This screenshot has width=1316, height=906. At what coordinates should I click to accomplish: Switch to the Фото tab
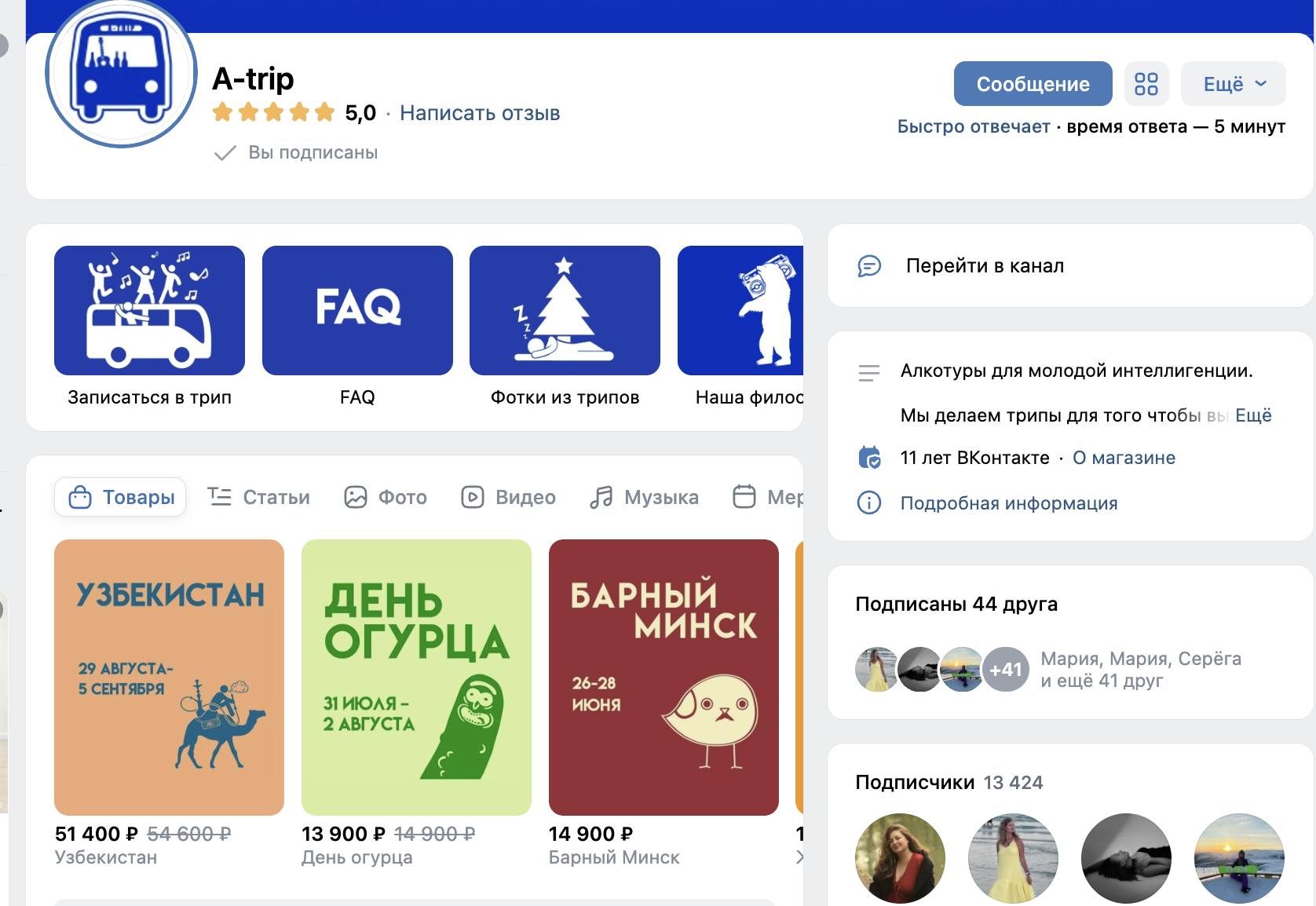tap(386, 497)
